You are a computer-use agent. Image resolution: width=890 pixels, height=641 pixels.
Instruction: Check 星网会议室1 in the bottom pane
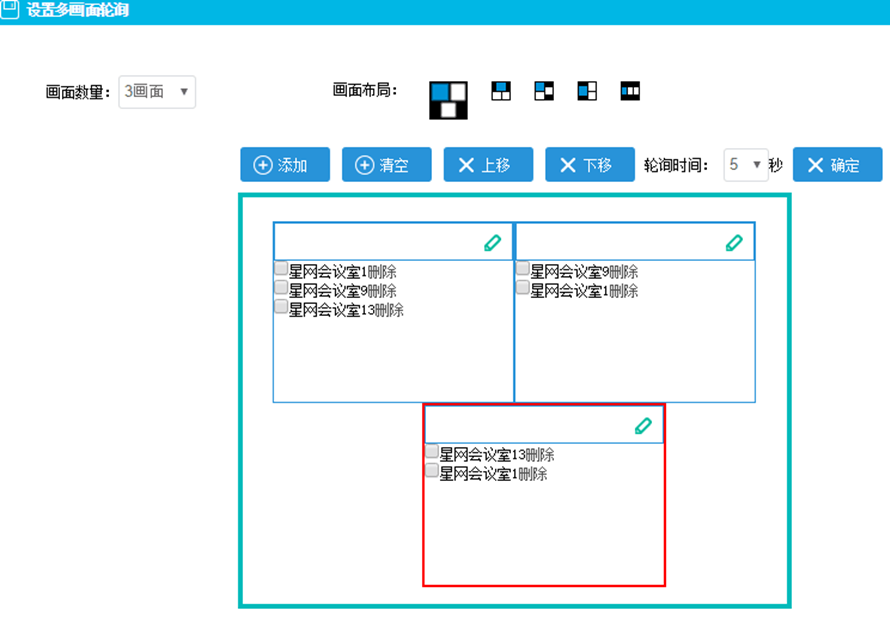coord(432,471)
